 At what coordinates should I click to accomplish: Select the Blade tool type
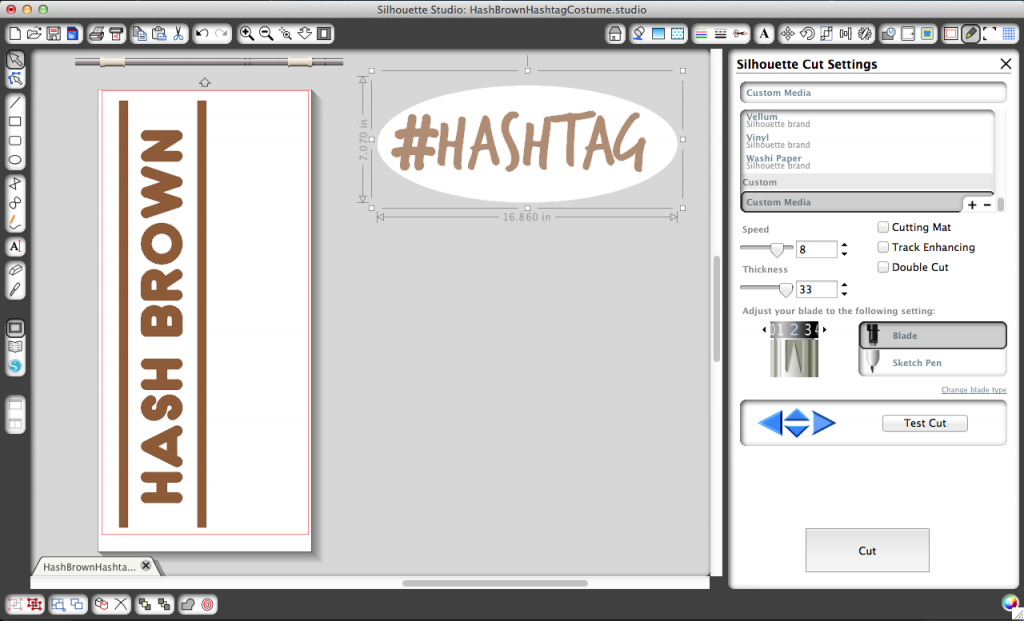pyautogui.click(x=933, y=336)
